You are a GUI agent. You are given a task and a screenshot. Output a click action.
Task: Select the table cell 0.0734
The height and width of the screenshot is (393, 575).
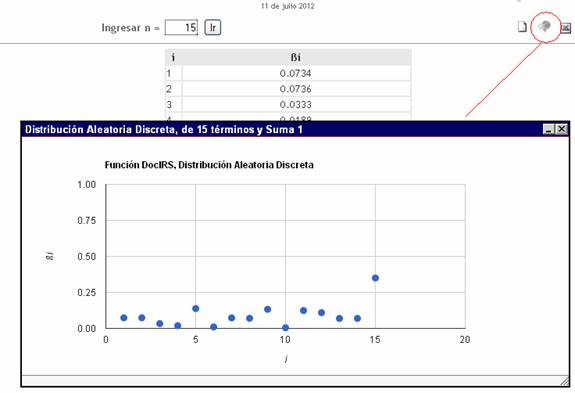(x=296, y=73)
